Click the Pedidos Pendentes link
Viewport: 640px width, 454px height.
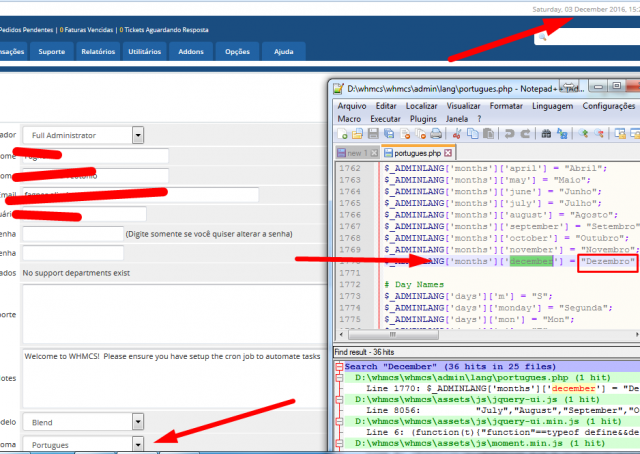point(27,30)
